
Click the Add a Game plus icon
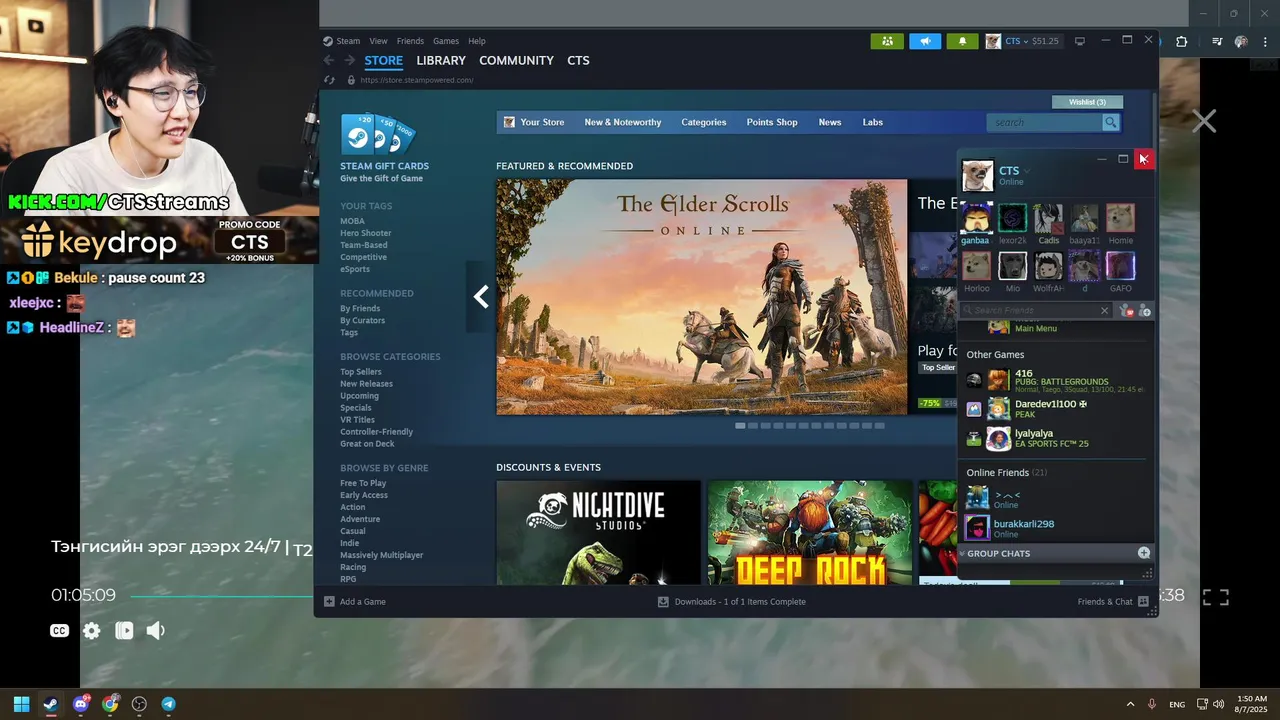tap(329, 602)
